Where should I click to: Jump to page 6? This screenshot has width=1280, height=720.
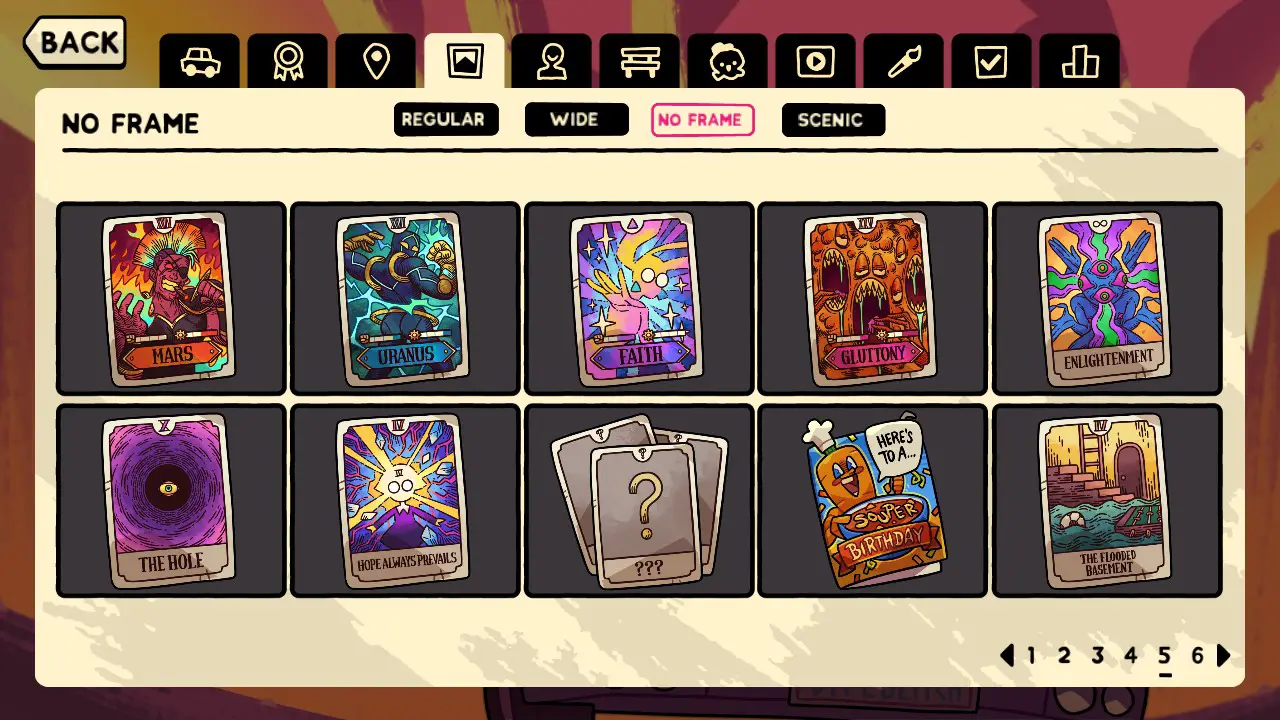click(1197, 656)
